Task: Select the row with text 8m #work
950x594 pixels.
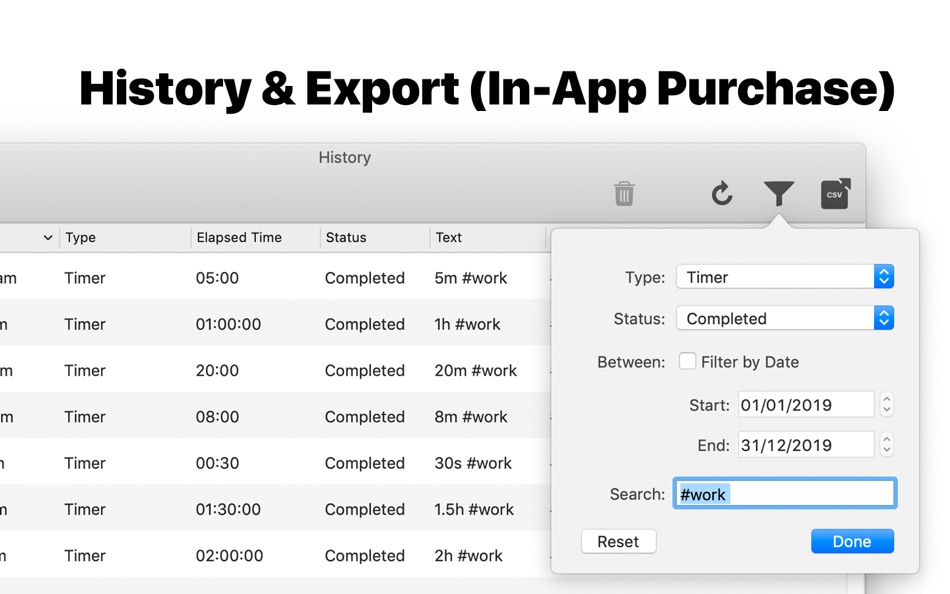Action: 276,416
